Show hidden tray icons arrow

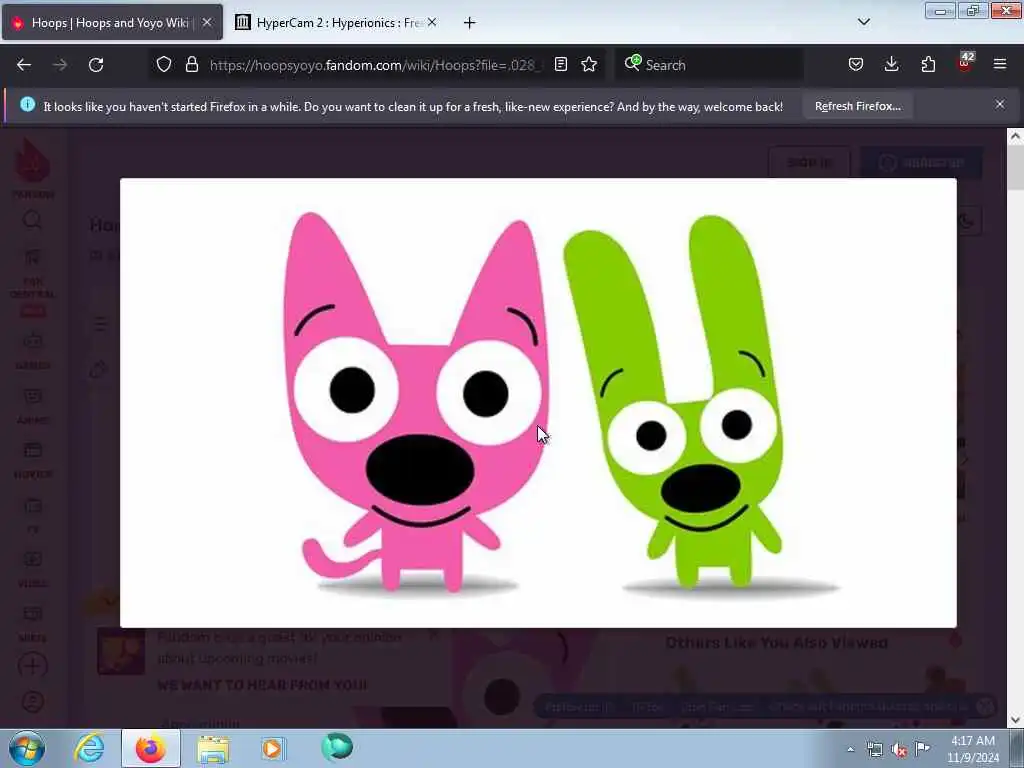pyautogui.click(x=850, y=750)
